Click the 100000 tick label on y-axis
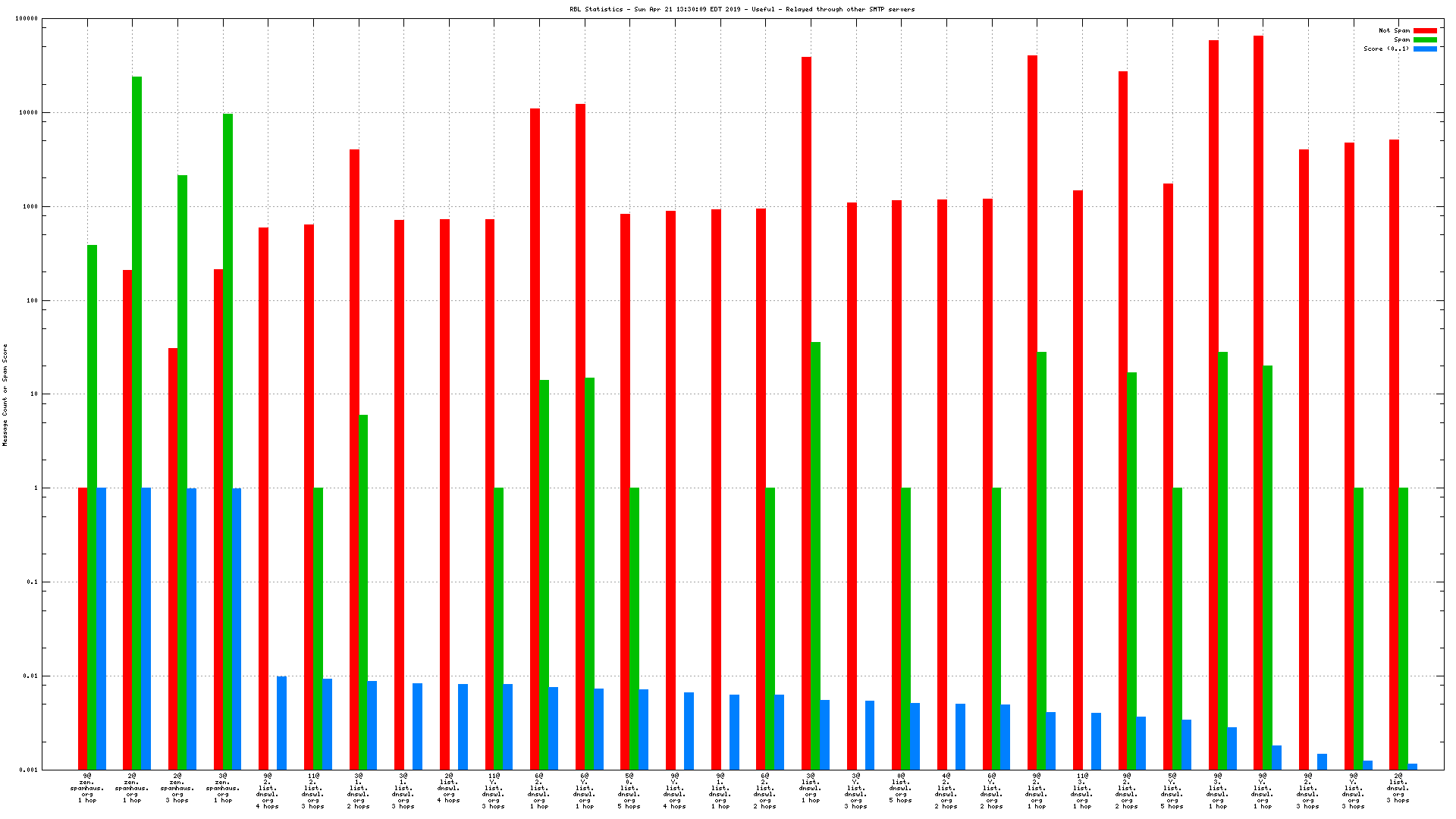The height and width of the screenshot is (819, 1456). (x=26, y=19)
